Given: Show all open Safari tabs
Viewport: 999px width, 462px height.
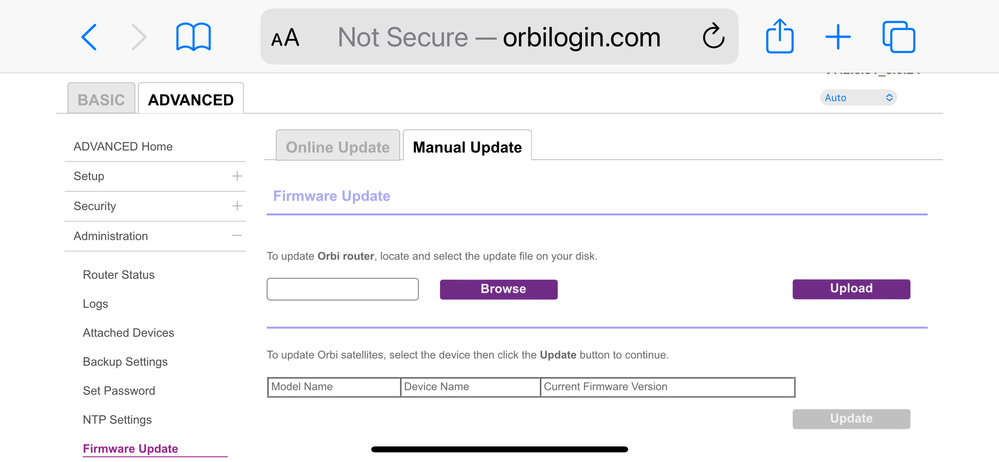Looking at the screenshot, I should [x=898, y=38].
